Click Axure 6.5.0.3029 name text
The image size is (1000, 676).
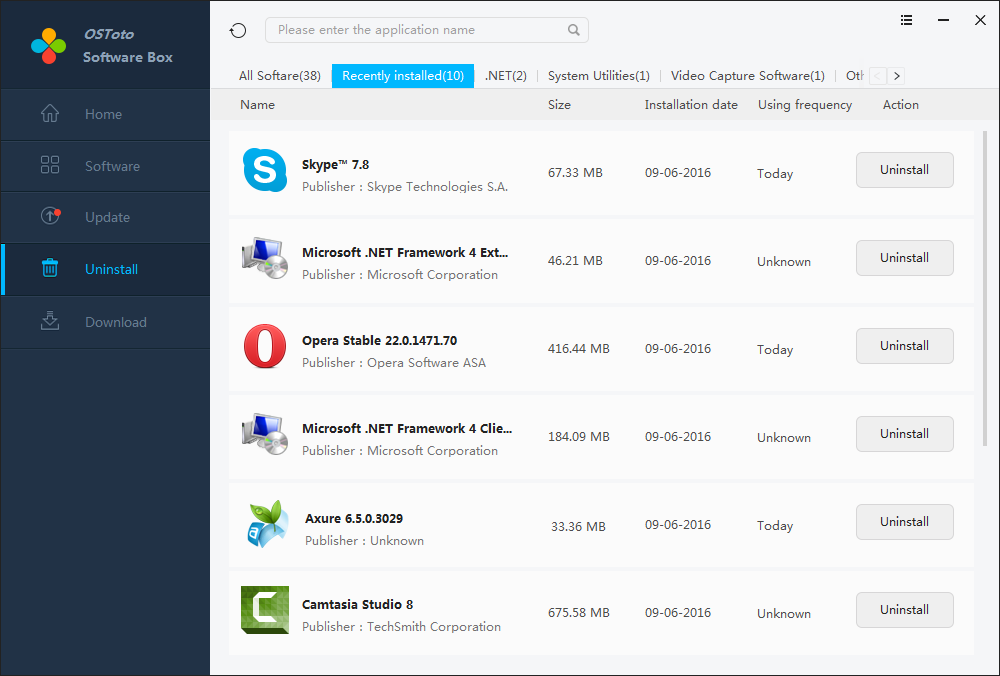point(354,518)
